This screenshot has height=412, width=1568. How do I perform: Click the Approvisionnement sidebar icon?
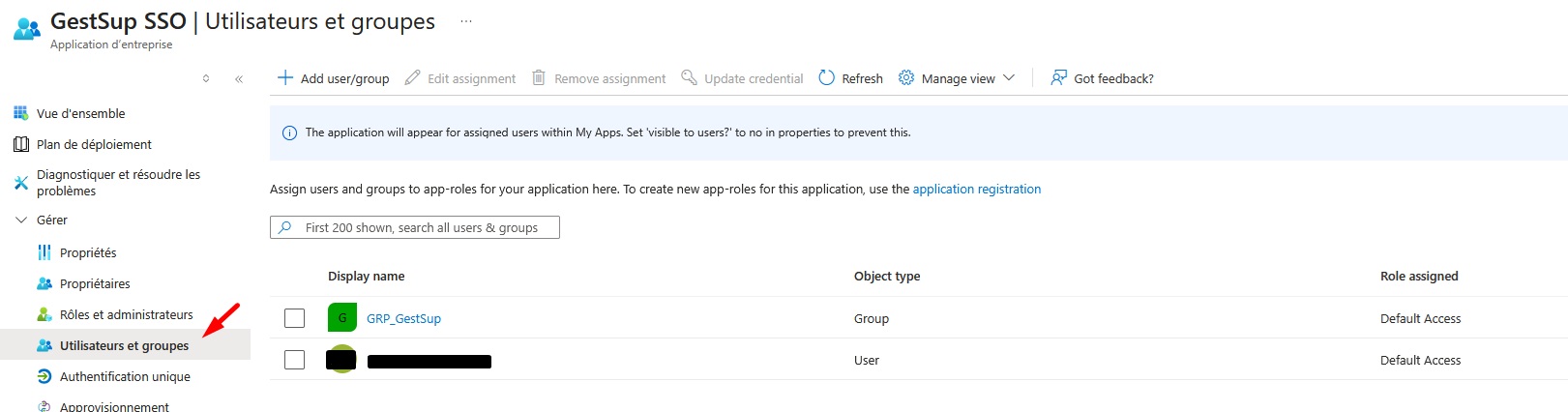tap(44, 406)
